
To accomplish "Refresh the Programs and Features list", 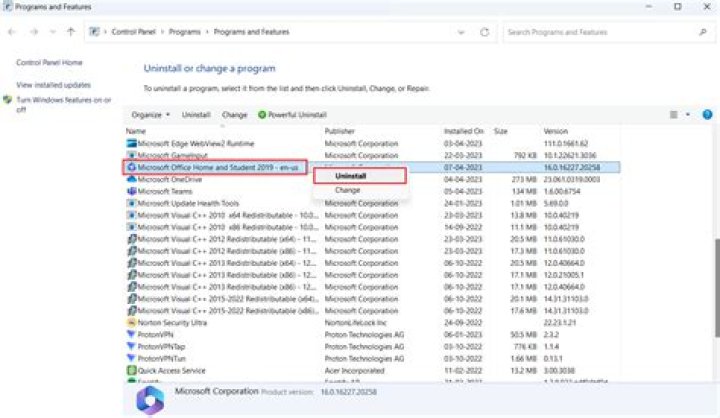I will pos(484,32).
